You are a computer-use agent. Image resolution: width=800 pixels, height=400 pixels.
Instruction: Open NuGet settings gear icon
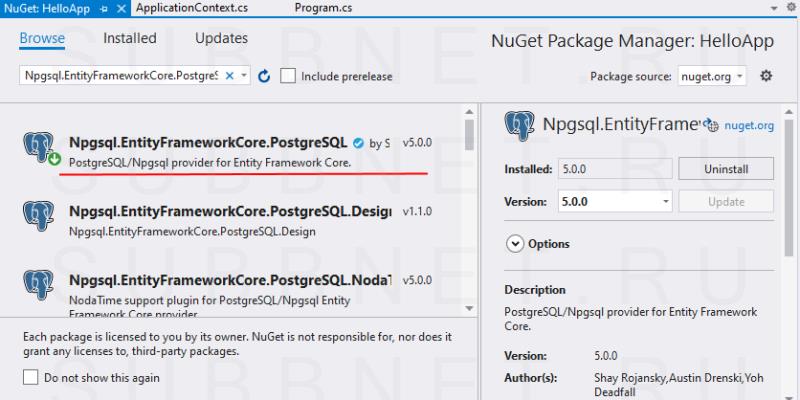coord(767,76)
